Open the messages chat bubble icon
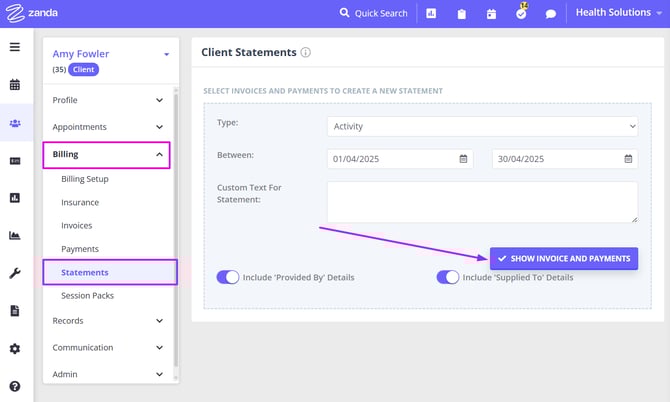This screenshot has width=670, height=402. click(x=550, y=14)
